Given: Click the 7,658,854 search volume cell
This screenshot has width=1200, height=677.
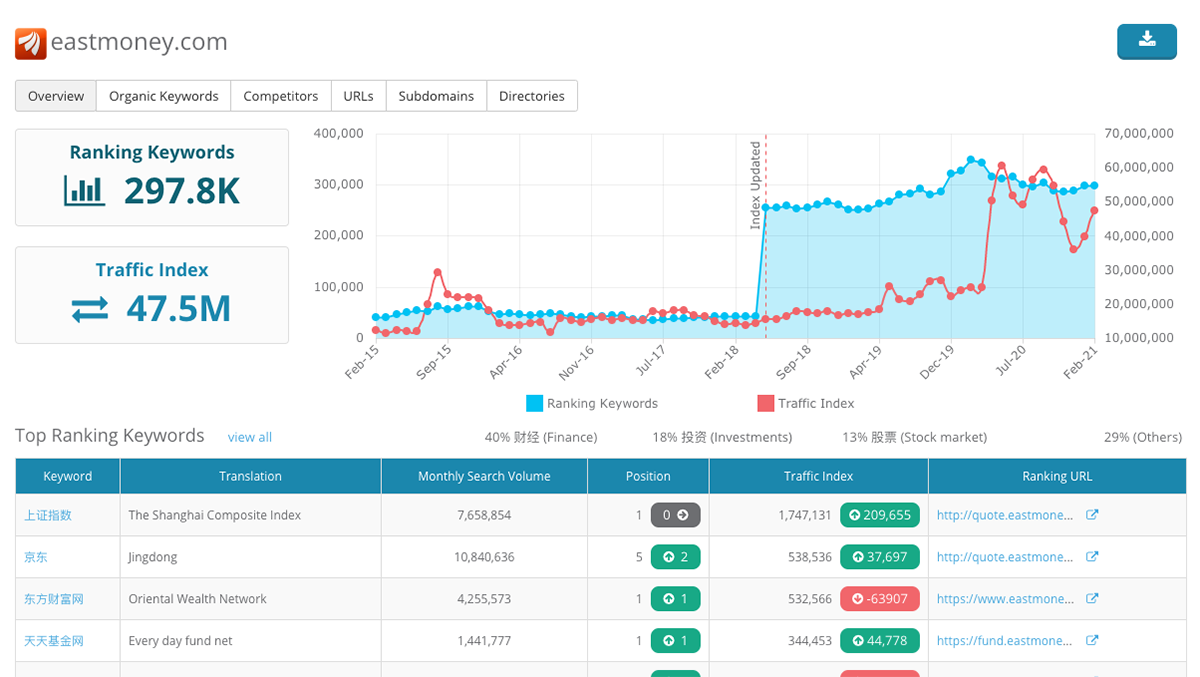Looking at the screenshot, I should pos(484,515).
